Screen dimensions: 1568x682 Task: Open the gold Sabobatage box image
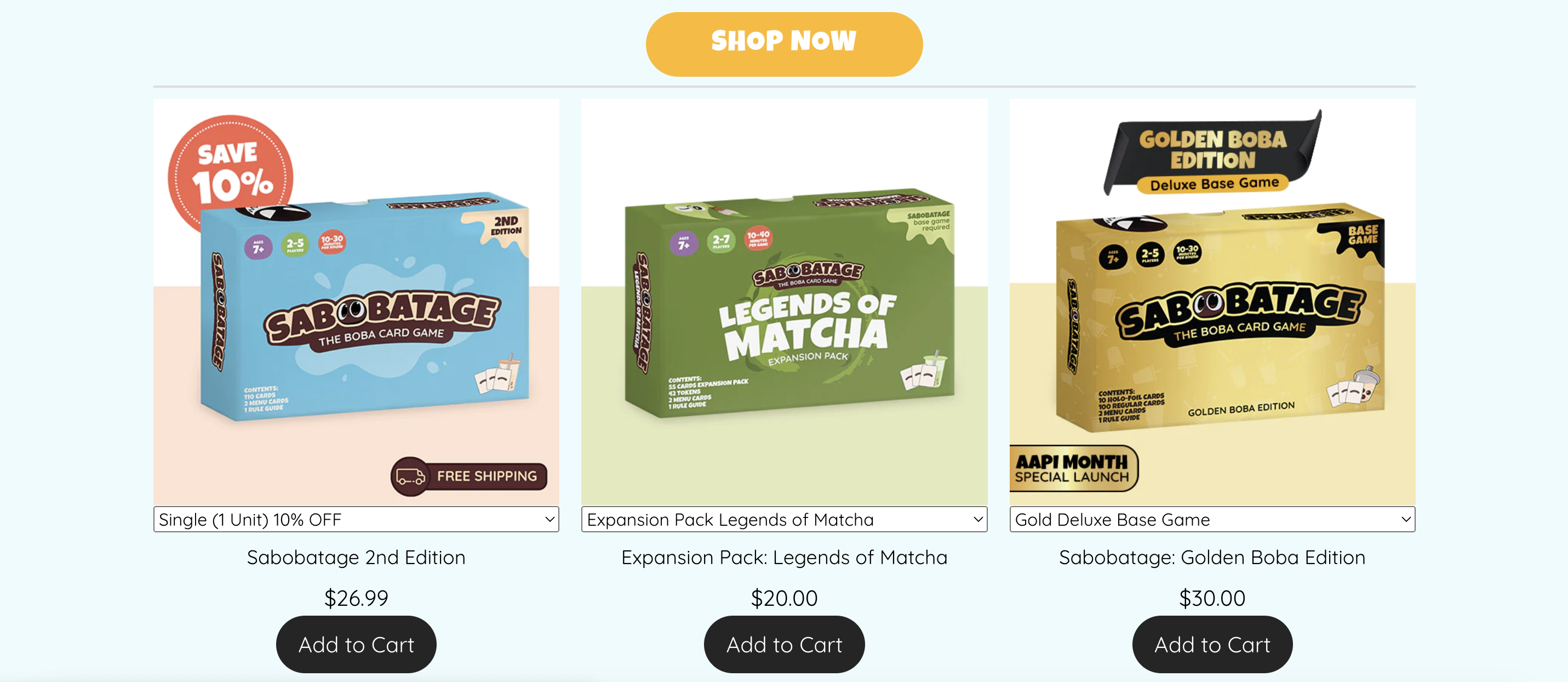(x=1221, y=318)
